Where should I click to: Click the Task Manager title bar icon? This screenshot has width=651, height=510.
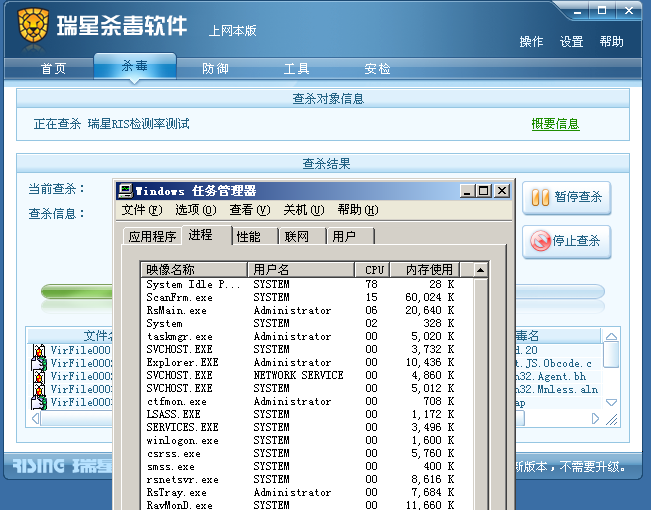point(125,191)
